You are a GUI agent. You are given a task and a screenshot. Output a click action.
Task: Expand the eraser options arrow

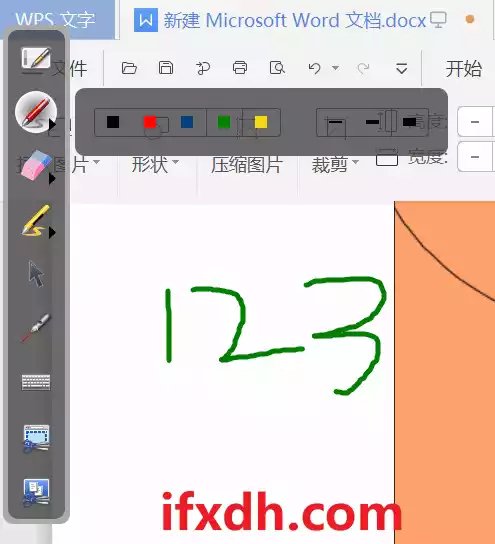(x=52, y=179)
